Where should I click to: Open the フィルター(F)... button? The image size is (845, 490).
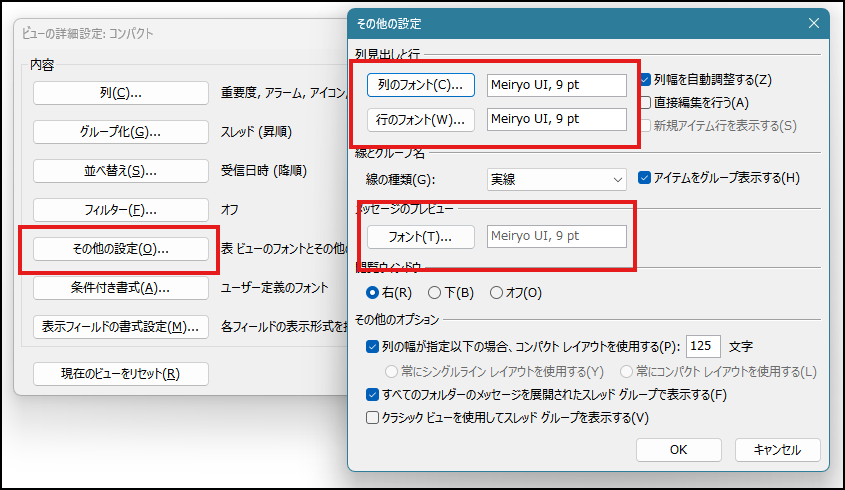pos(121,210)
